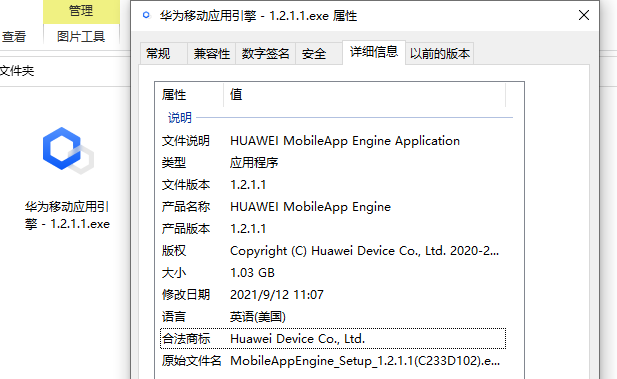Open the 查看 tab in Explorer
The height and width of the screenshot is (379, 617).
point(15,37)
